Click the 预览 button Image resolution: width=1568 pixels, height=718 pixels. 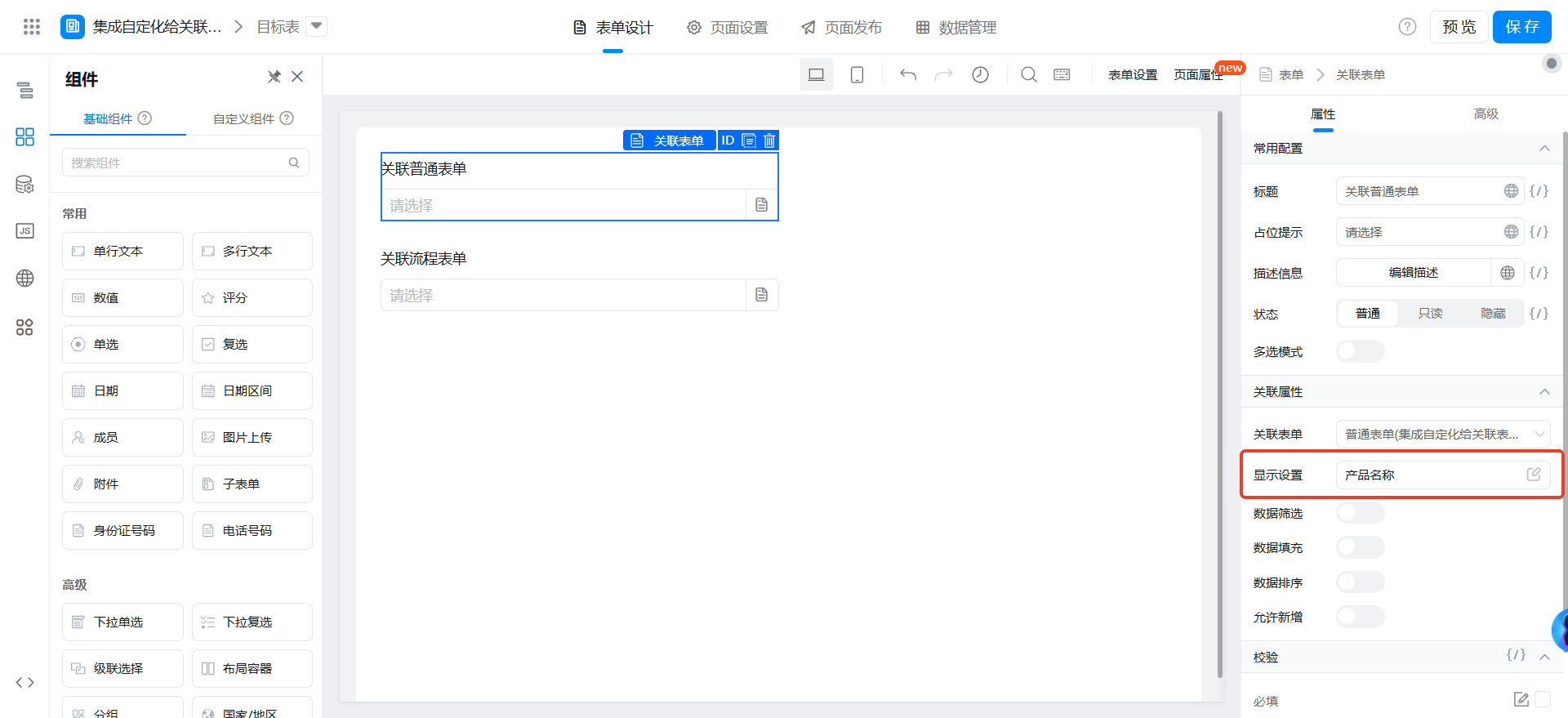[x=1459, y=27]
